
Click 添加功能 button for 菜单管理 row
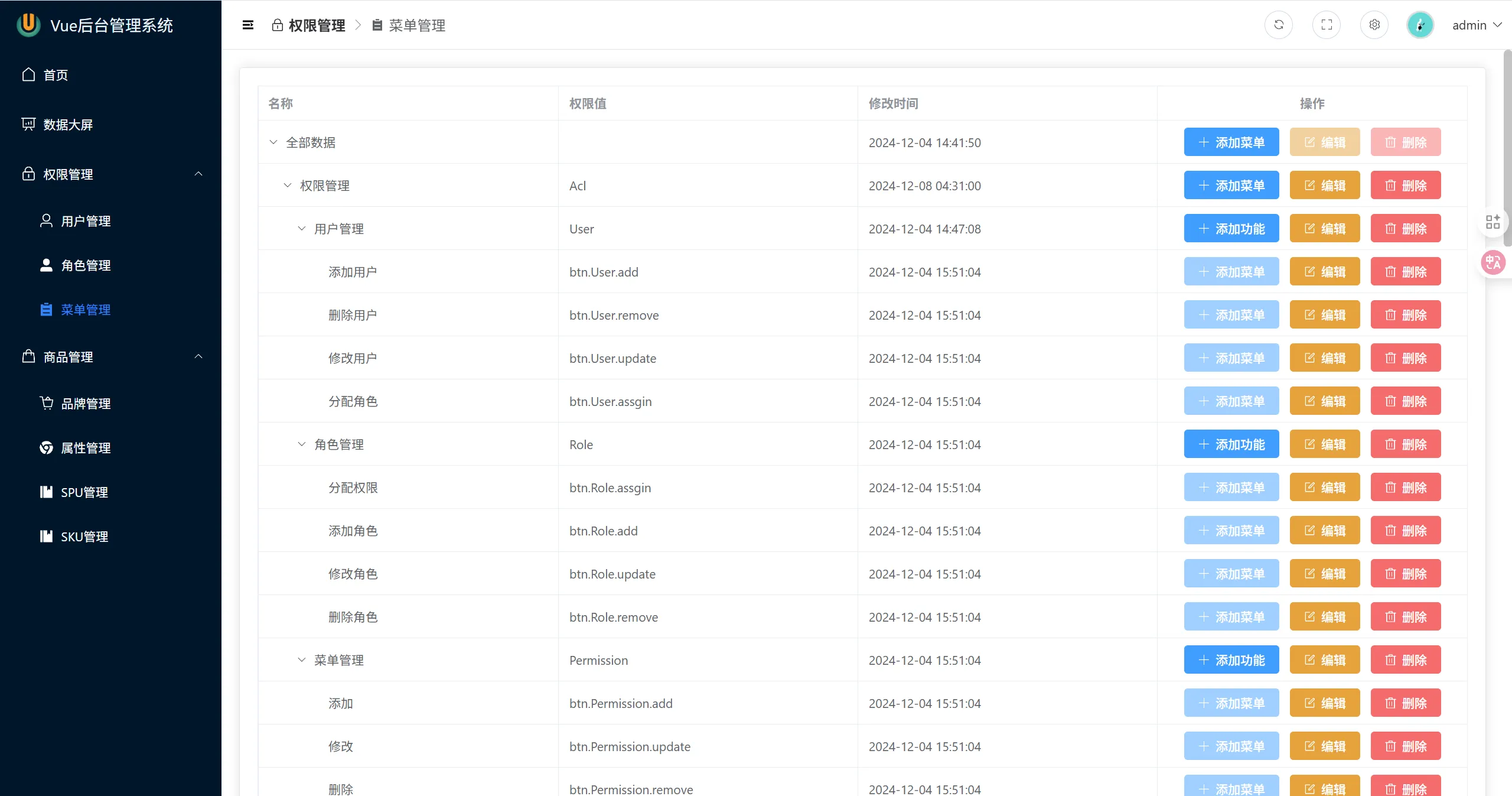1231,660
